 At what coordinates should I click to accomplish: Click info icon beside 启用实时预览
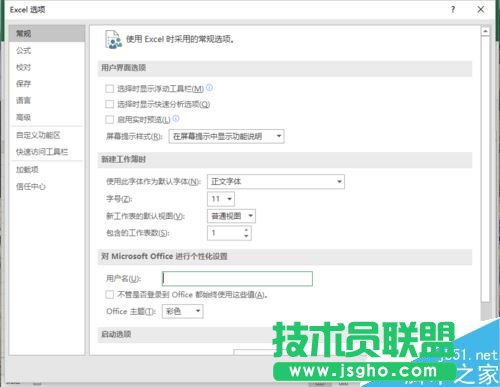tap(176, 118)
